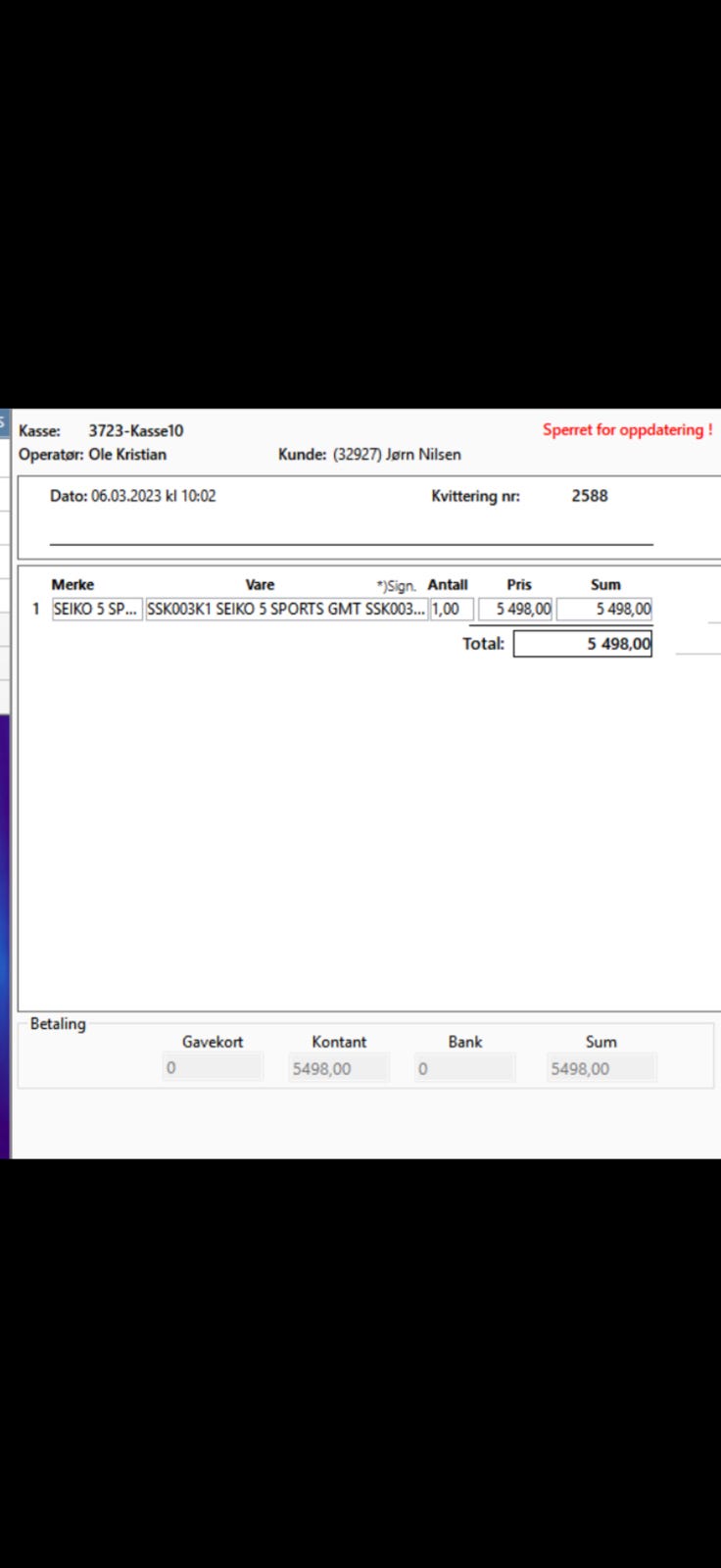Click the *)Sign. column header

pos(397,586)
